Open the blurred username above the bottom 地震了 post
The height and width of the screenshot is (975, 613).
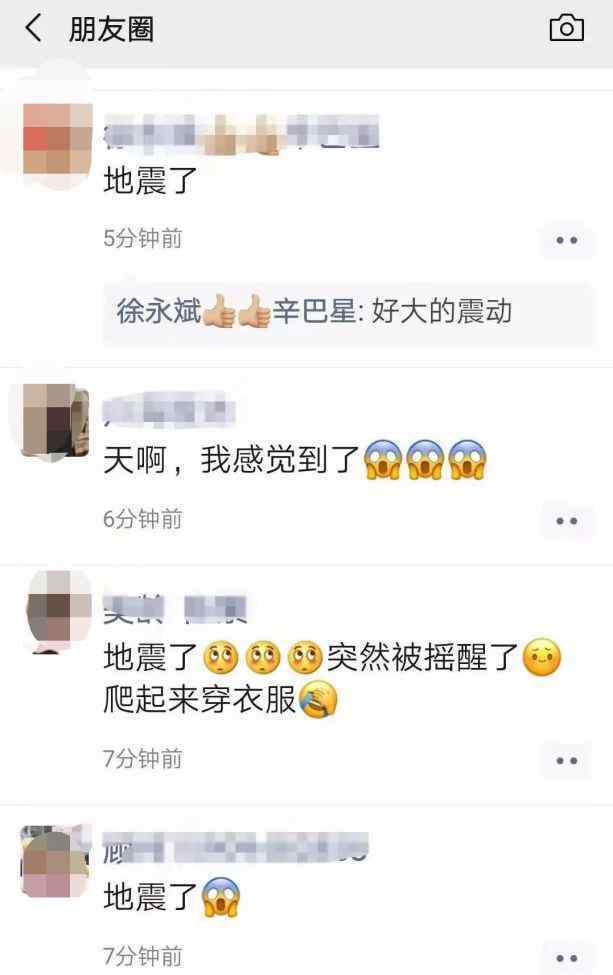click(236, 848)
